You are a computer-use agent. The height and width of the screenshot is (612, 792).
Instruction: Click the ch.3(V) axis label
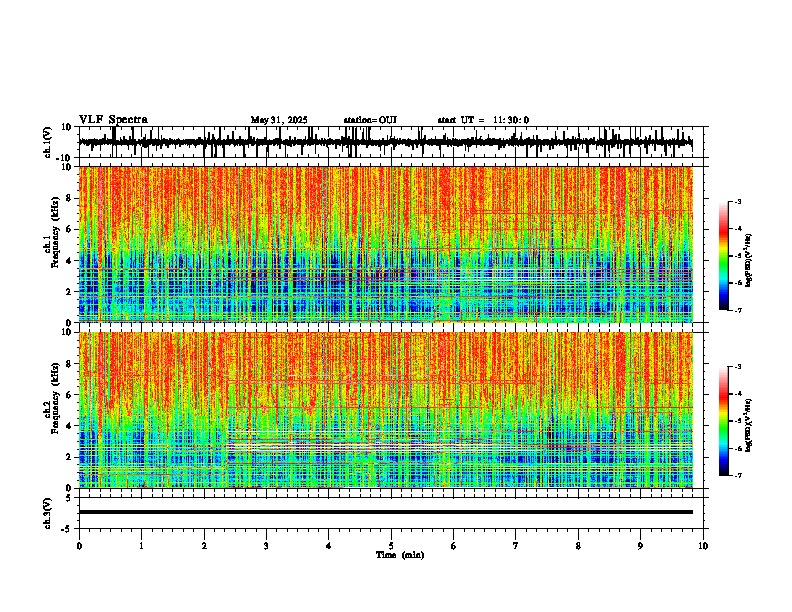[x=48, y=513]
